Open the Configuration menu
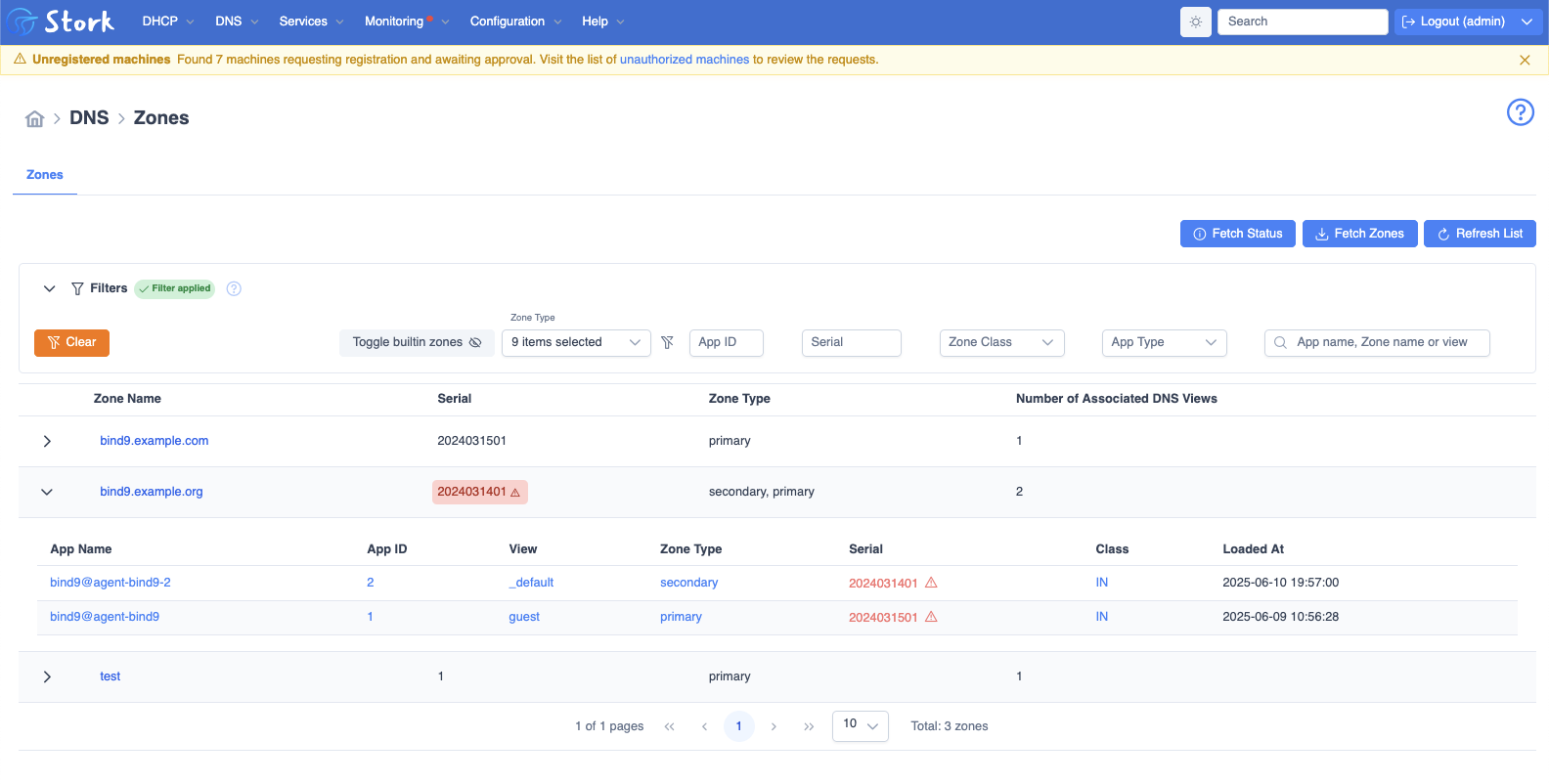This screenshot has height=784, width=1549. [x=515, y=22]
